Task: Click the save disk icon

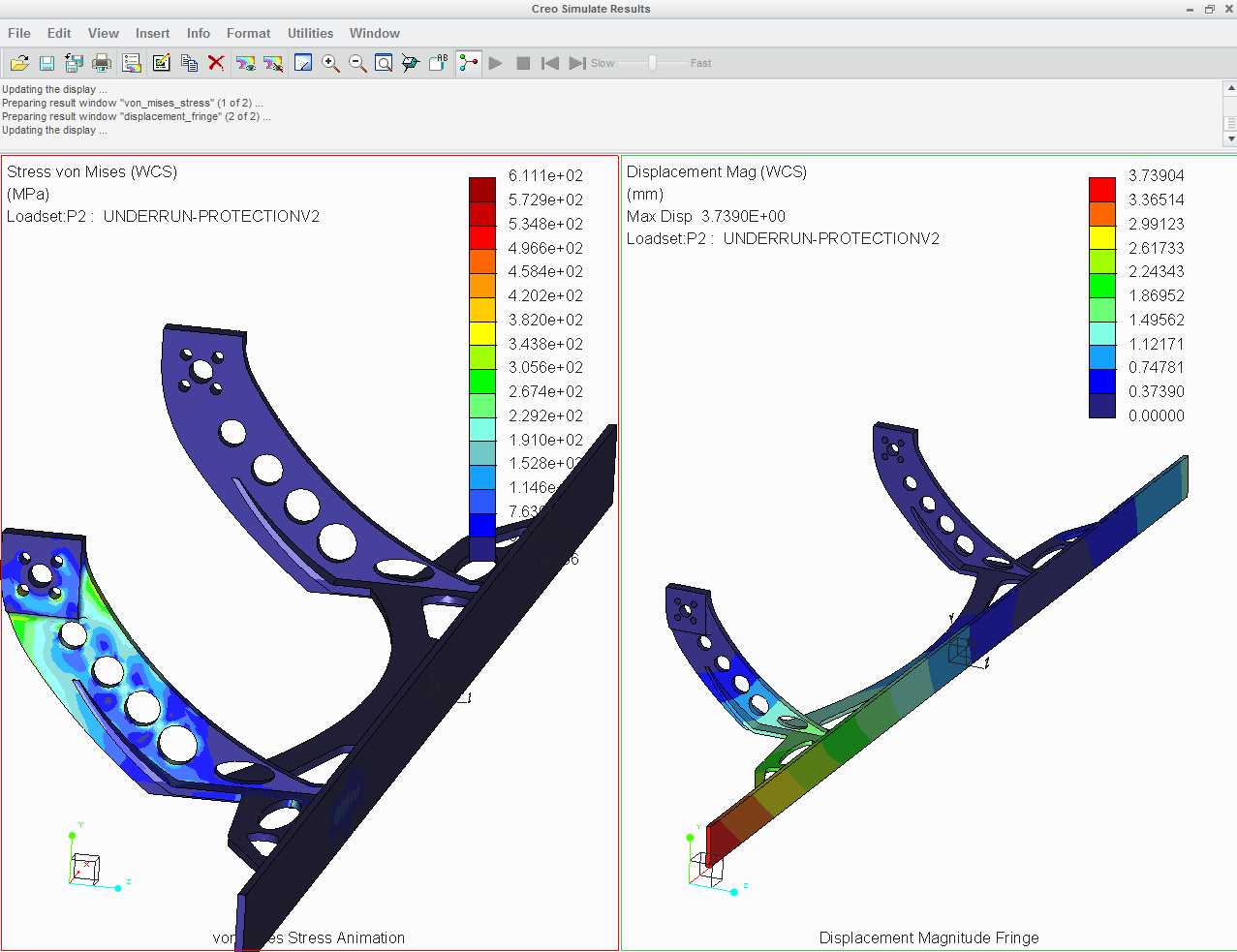Action: 46,63
